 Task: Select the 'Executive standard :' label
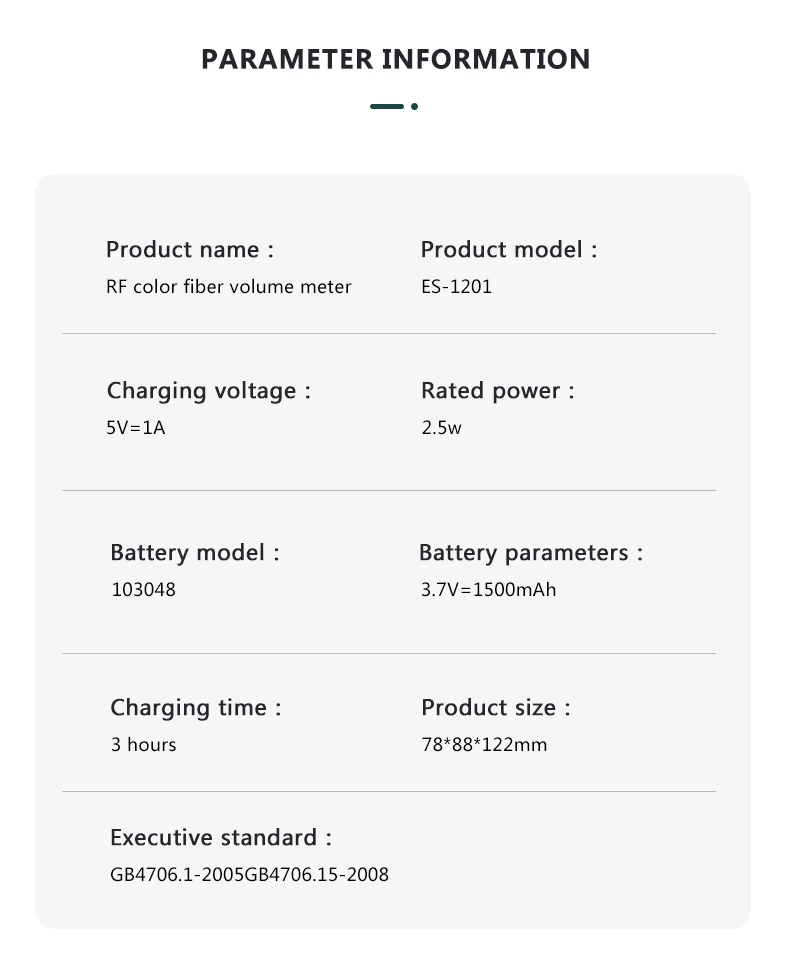click(x=220, y=838)
